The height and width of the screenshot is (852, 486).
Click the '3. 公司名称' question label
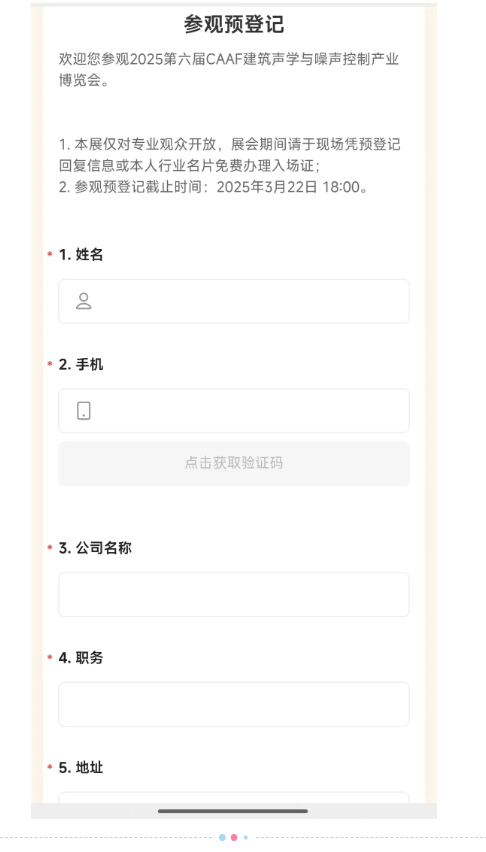(x=95, y=548)
